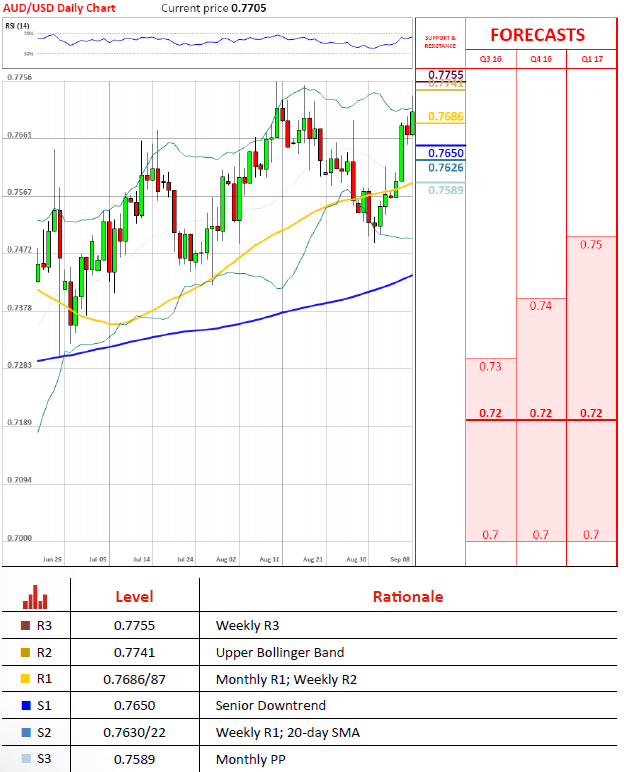Click the AUD/USD Daily Chart title
Image resolution: width=624 pixels, height=772 pixels.
(x=59, y=8)
